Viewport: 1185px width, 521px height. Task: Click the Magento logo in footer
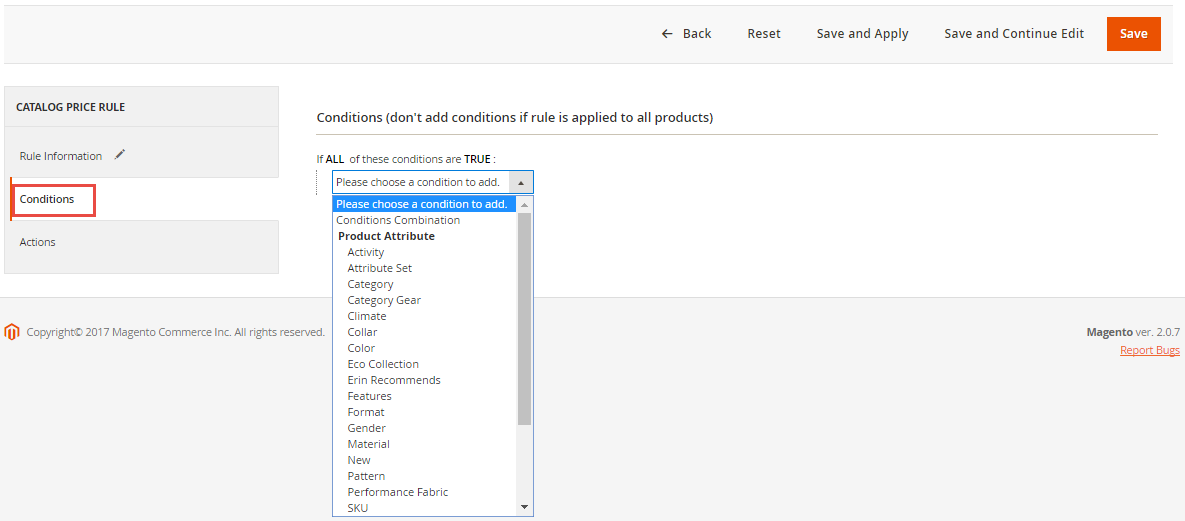(12, 332)
